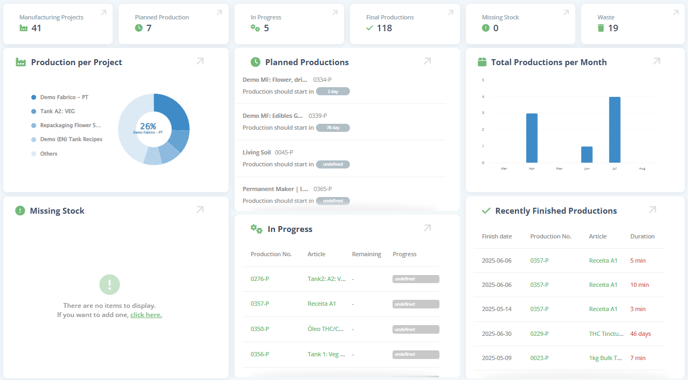Viewport: 688px width, 380px height.
Task: Open Missing Stock panel expand arrow
Action: 200,210
